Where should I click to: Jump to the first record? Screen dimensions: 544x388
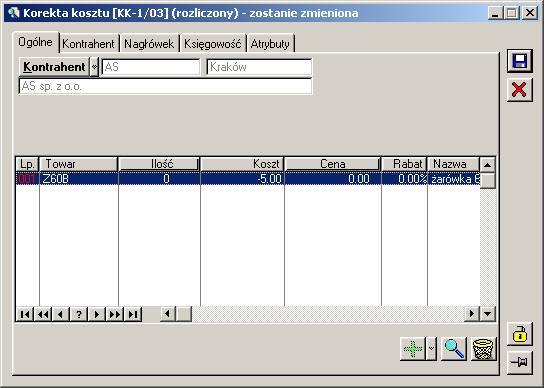[25, 314]
